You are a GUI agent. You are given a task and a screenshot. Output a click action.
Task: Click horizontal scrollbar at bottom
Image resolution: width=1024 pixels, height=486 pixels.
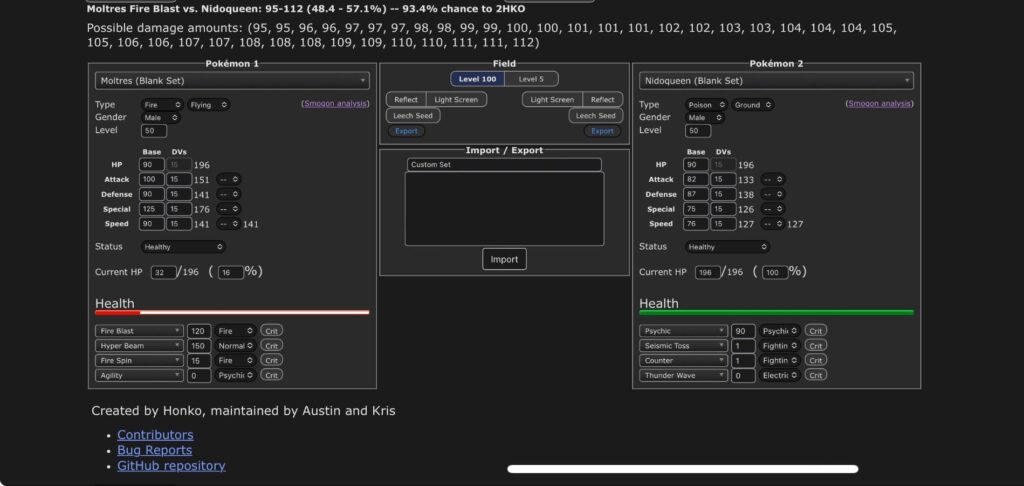682,469
